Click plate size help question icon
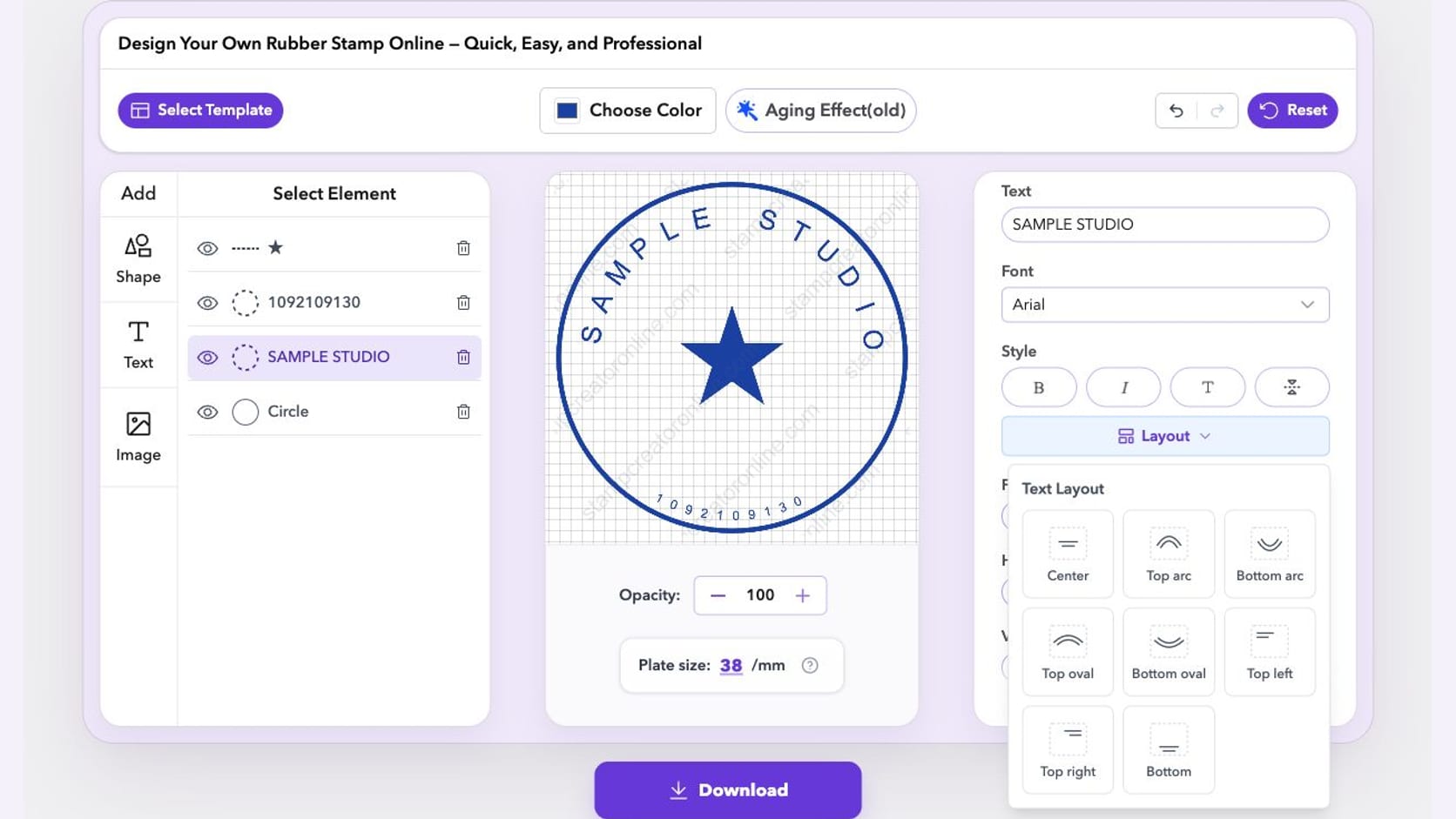The image size is (1456, 819). pos(810,665)
